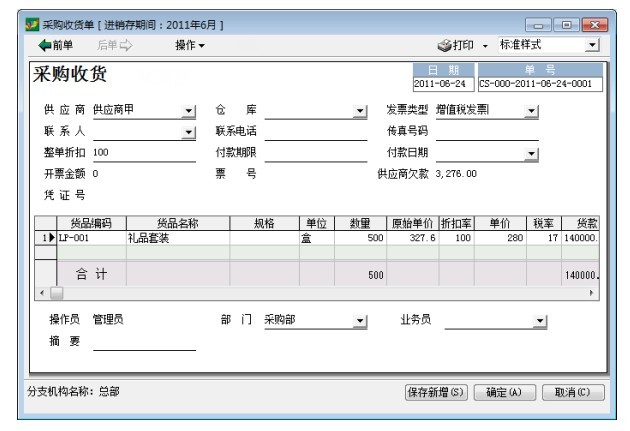The image size is (630, 431).
Task: Click quantity cell 500 in row 1
Action: pos(360,238)
